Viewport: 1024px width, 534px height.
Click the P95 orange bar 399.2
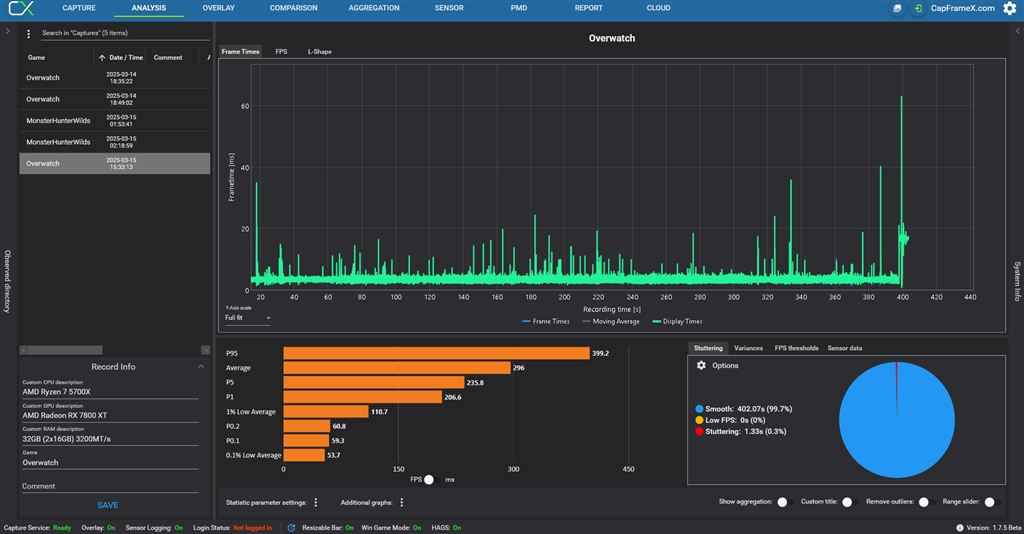tap(436, 353)
